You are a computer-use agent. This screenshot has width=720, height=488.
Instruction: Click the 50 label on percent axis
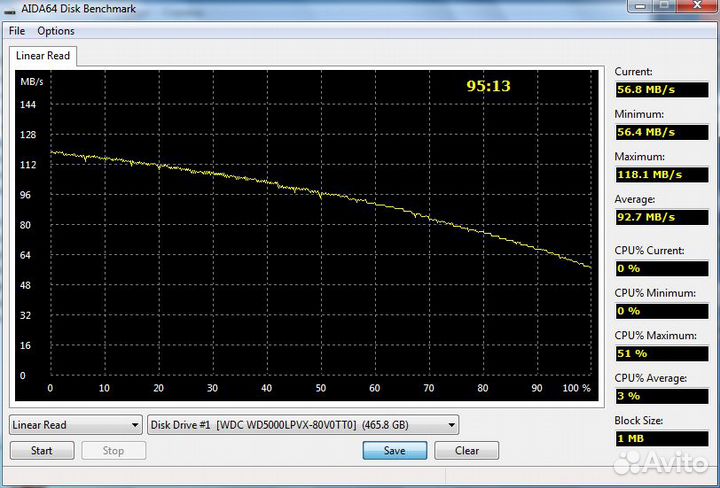321,388
